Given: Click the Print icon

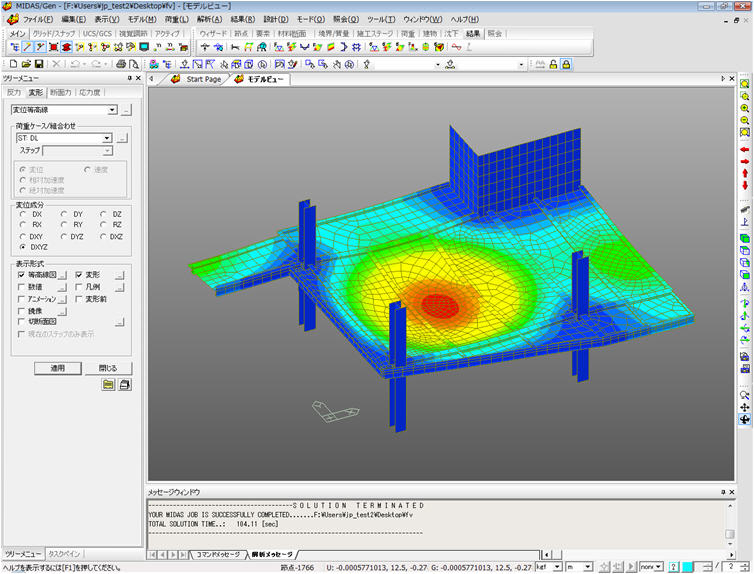Looking at the screenshot, I should click(x=121, y=64).
